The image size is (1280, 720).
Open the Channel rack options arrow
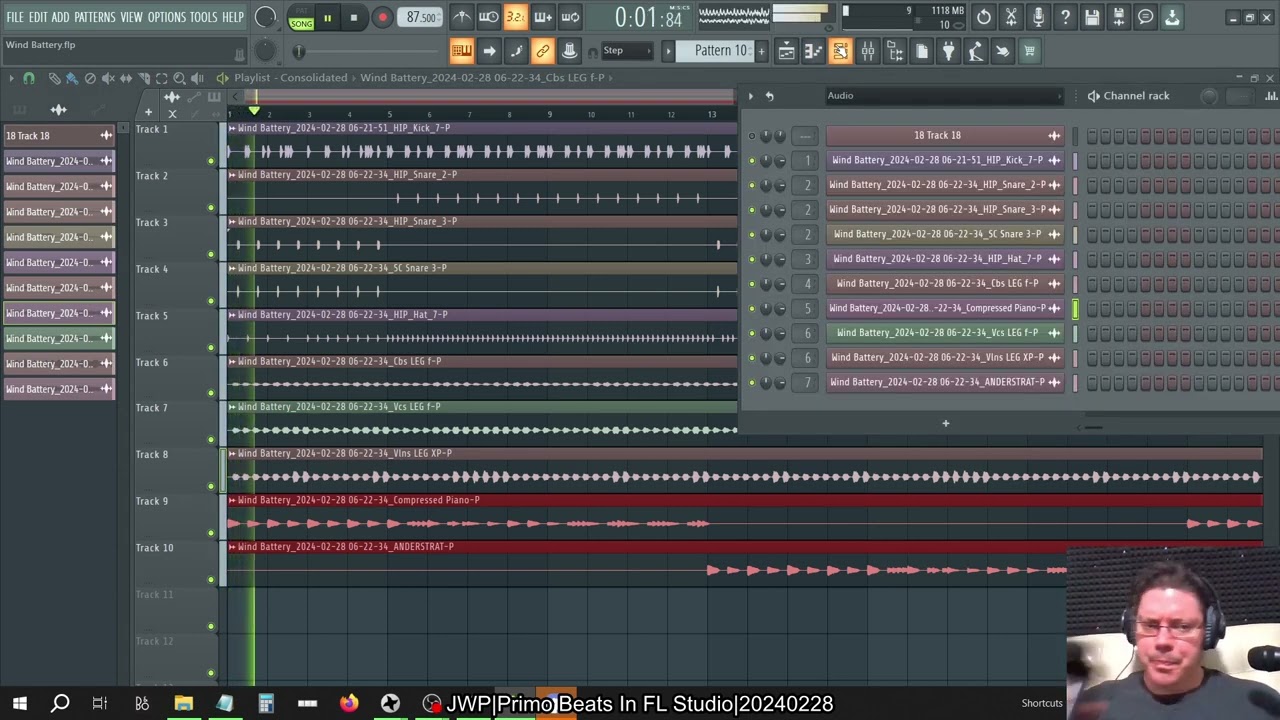point(751,96)
